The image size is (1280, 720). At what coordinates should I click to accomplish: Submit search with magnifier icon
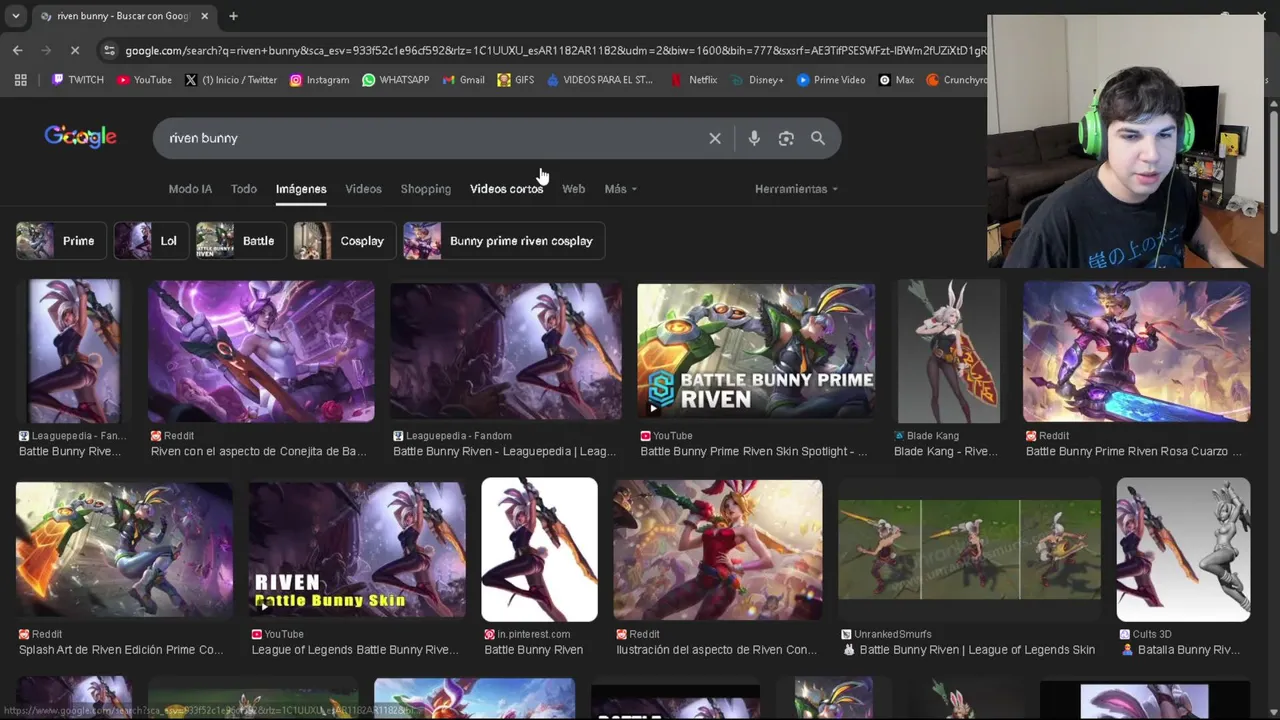coord(818,138)
